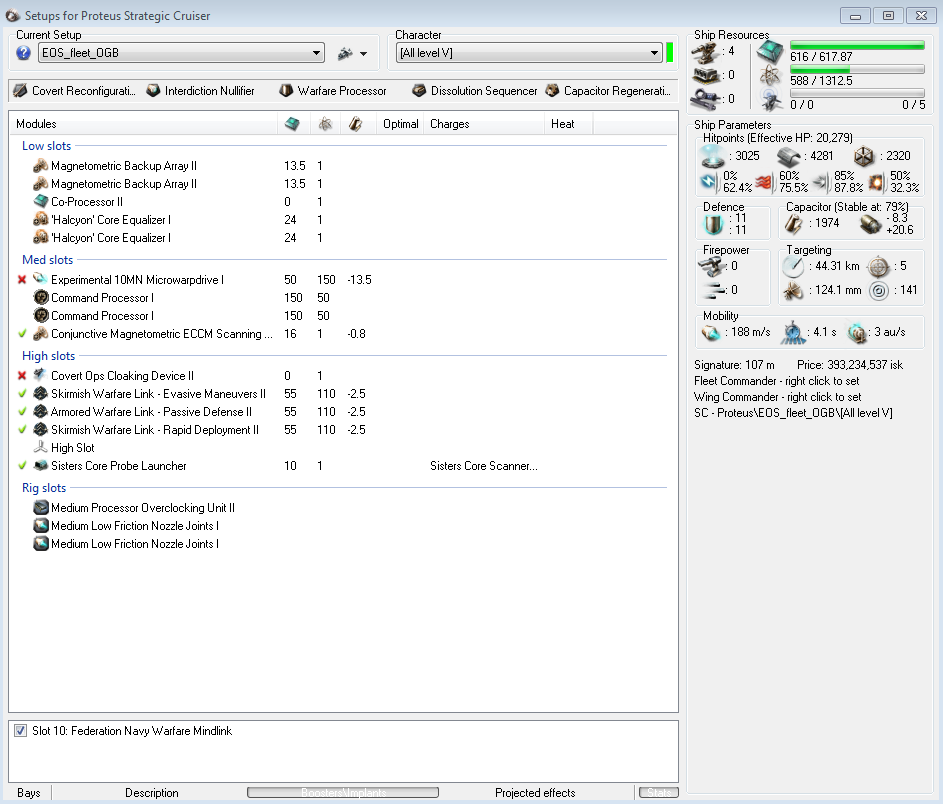This screenshot has height=804, width=943.
Task: Expand the arrow next to the ship tools icon
Action: tap(363, 54)
